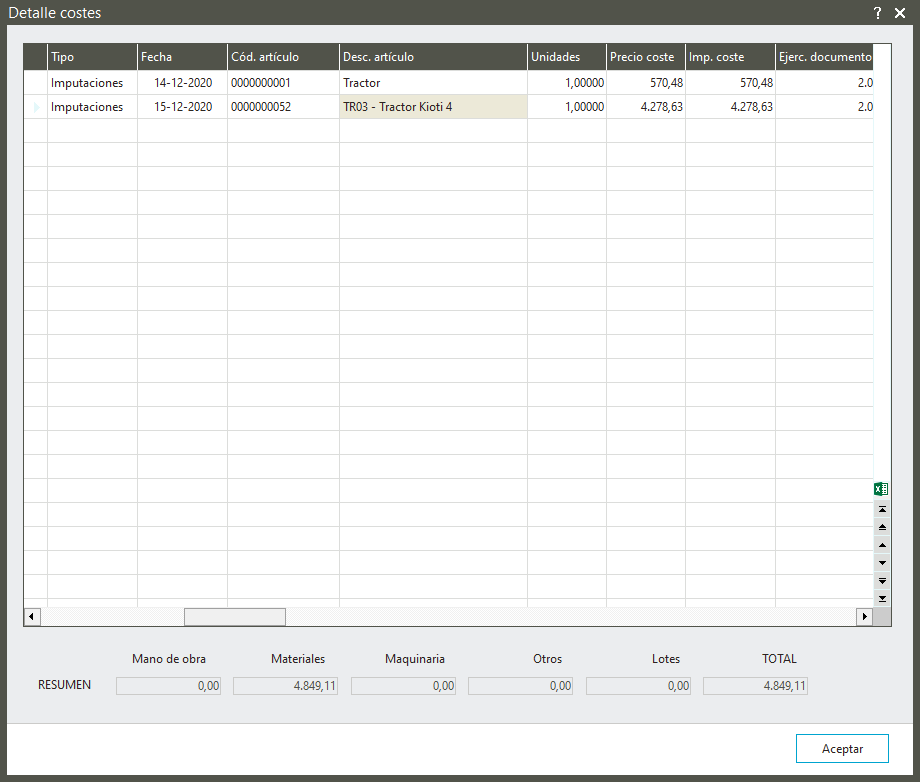Click the TOTAL summary field
This screenshot has width=920, height=782.
coord(755,686)
